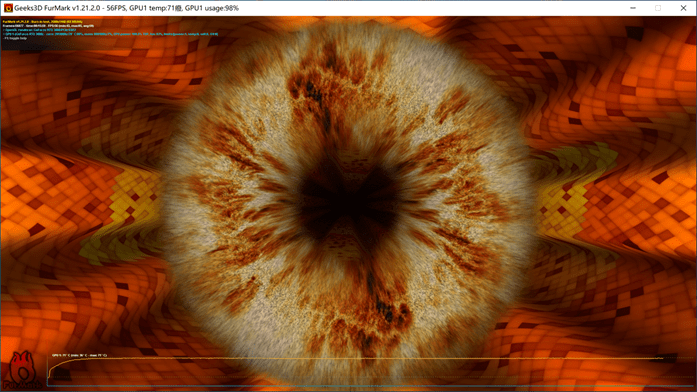Click the right end of the temperature graph line
The width and height of the screenshot is (697, 392).
(662, 358)
